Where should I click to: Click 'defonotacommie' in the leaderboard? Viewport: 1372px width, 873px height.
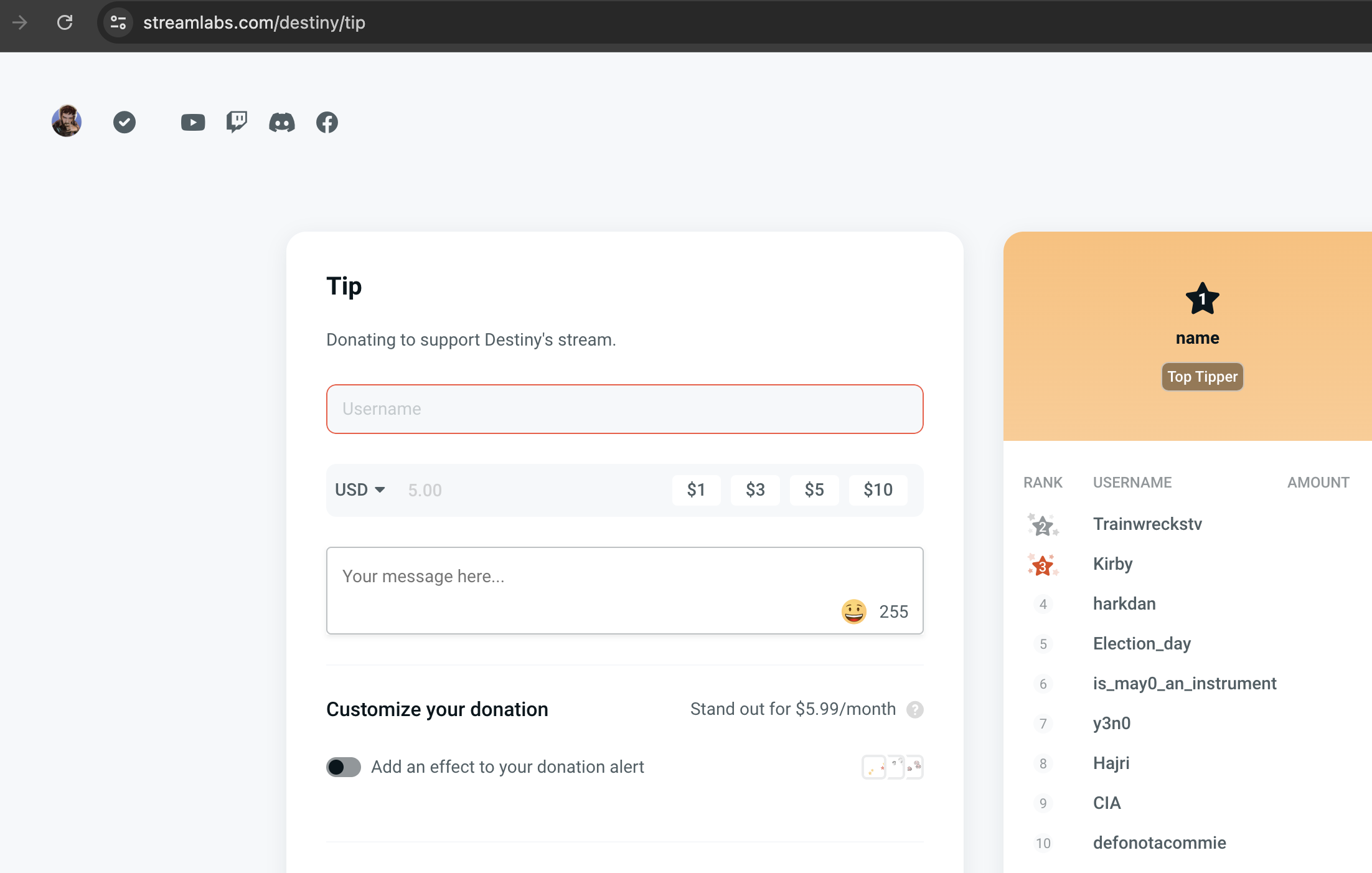click(x=1160, y=843)
